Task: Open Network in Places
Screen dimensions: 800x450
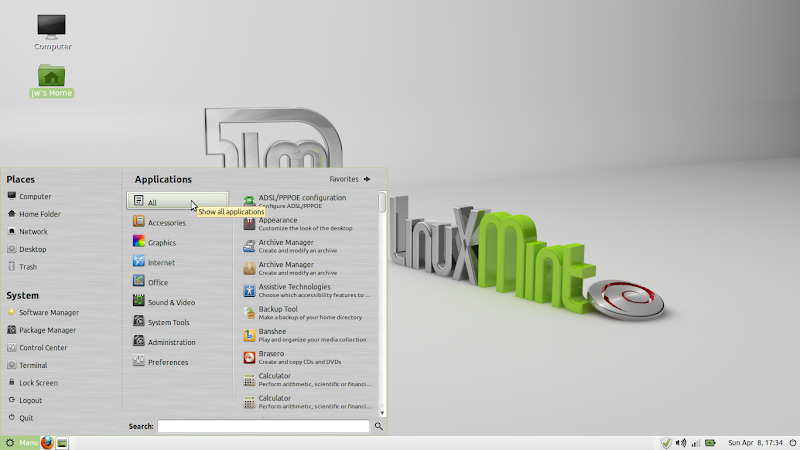Action: tap(28, 232)
